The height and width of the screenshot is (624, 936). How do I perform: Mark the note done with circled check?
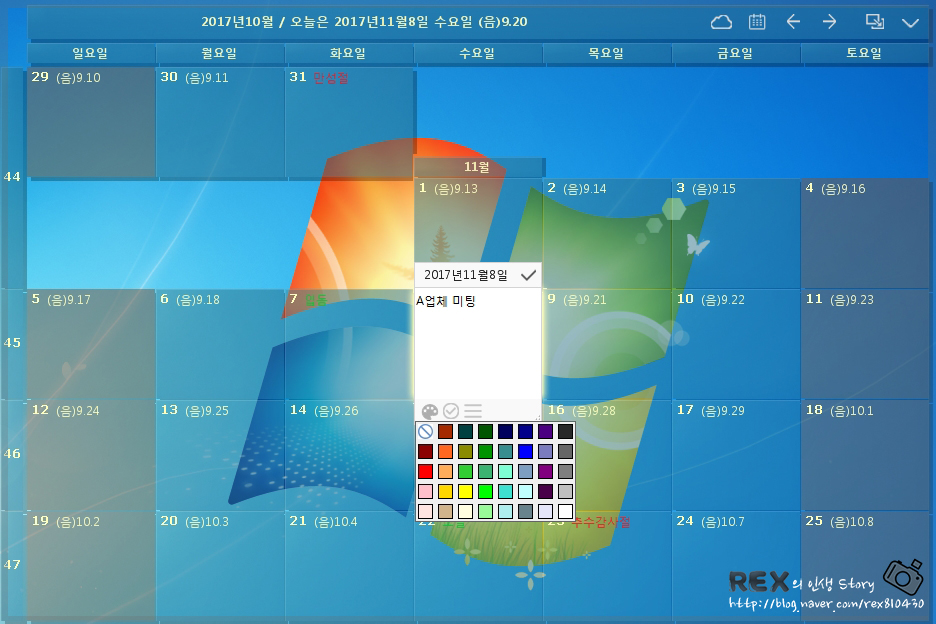click(451, 411)
